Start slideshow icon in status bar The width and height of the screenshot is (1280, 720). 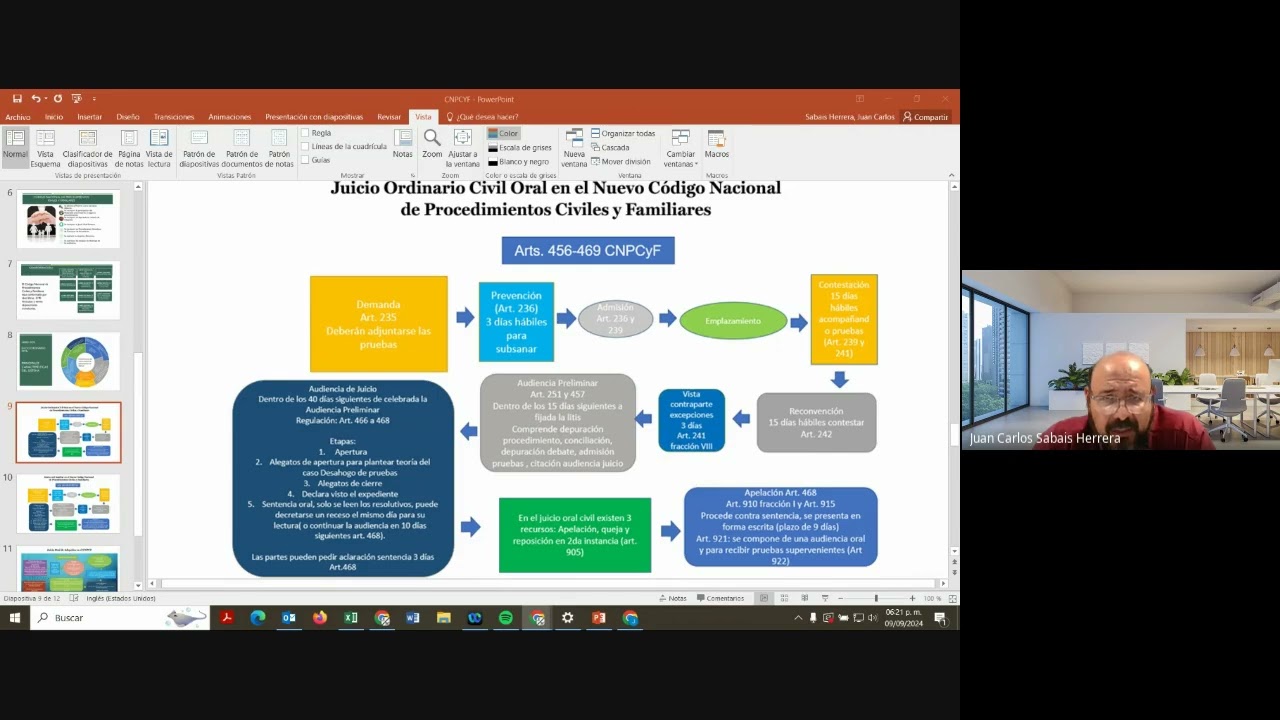[x=824, y=598]
